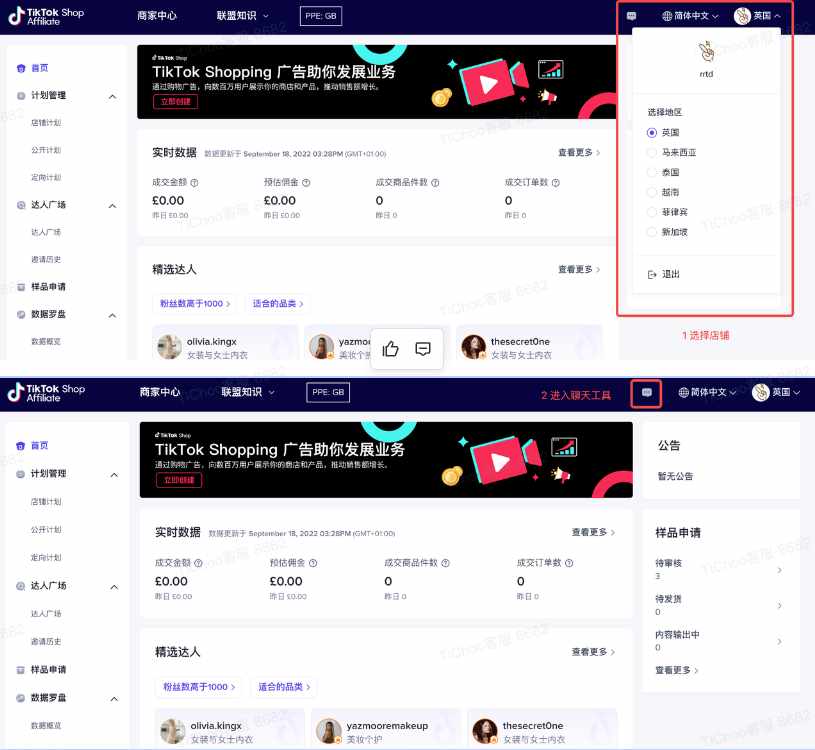815x750 pixels.
Task: Select the 马来西亚 region radio button
Action: [651, 153]
